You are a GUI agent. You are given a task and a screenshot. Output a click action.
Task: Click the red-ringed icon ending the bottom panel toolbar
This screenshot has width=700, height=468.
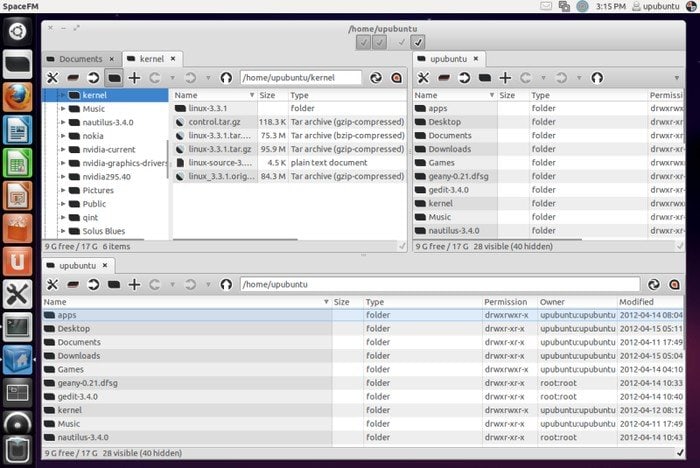tap(674, 284)
